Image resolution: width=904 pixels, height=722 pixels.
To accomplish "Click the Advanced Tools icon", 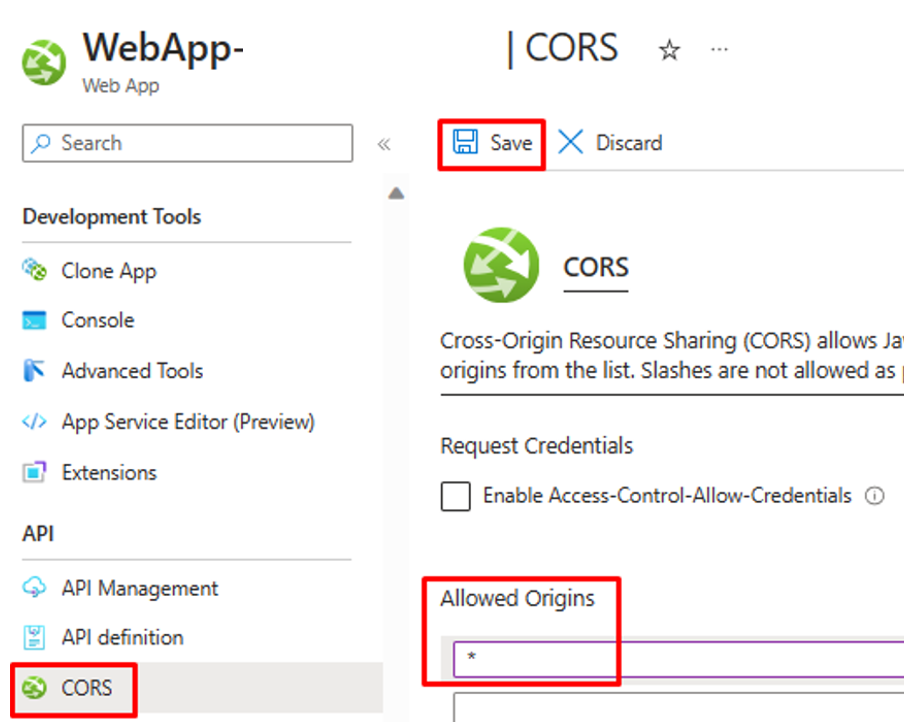I will coord(34,370).
